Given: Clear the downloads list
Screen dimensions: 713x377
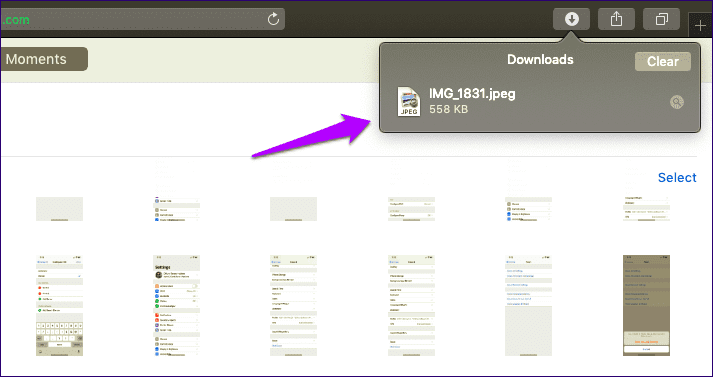Looking at the screenshot, I should tap(663, 61).
